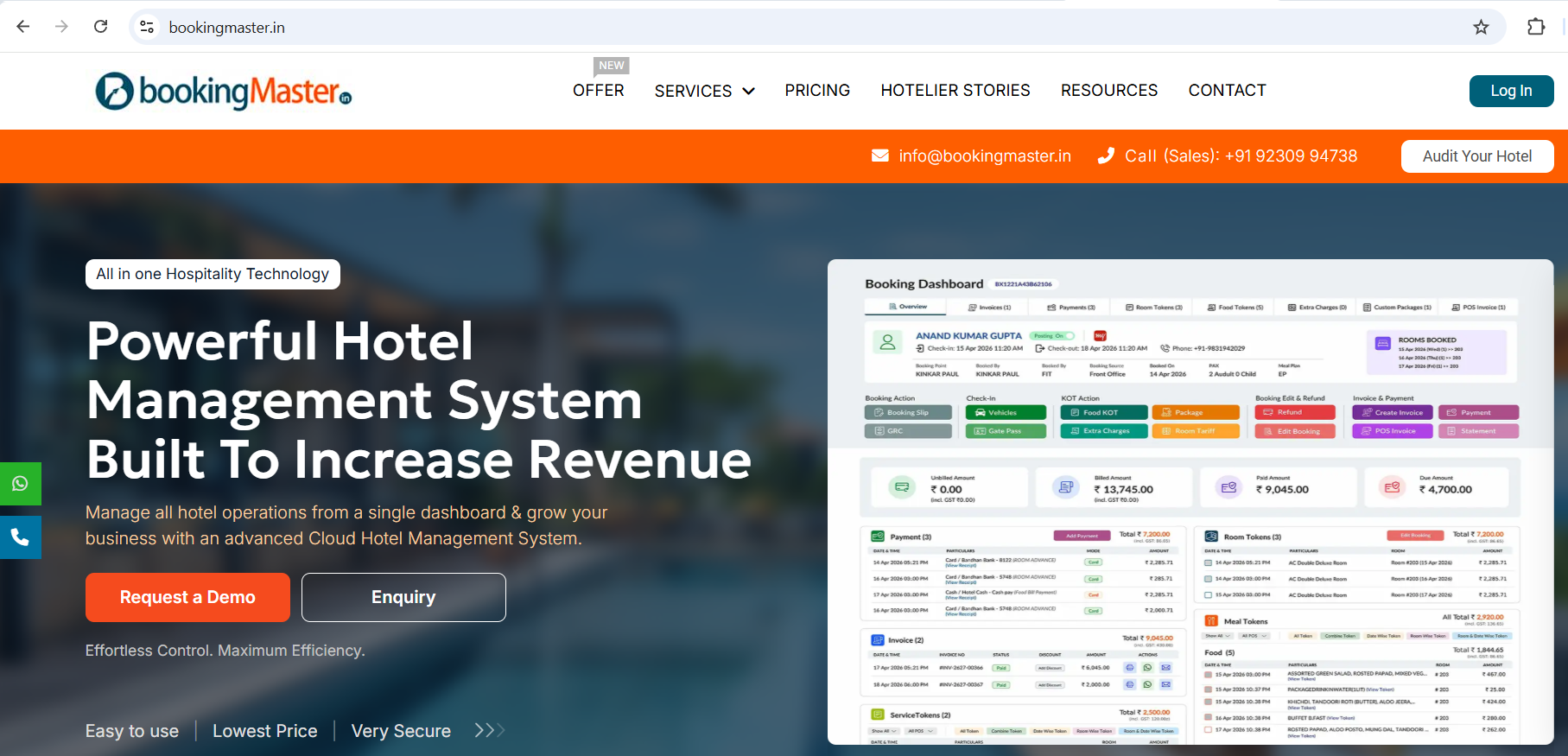This screenshot has height=756, width=1568.
Task: Open the POS Invoice (1) dashboard tab
Action: point(1479,308)
